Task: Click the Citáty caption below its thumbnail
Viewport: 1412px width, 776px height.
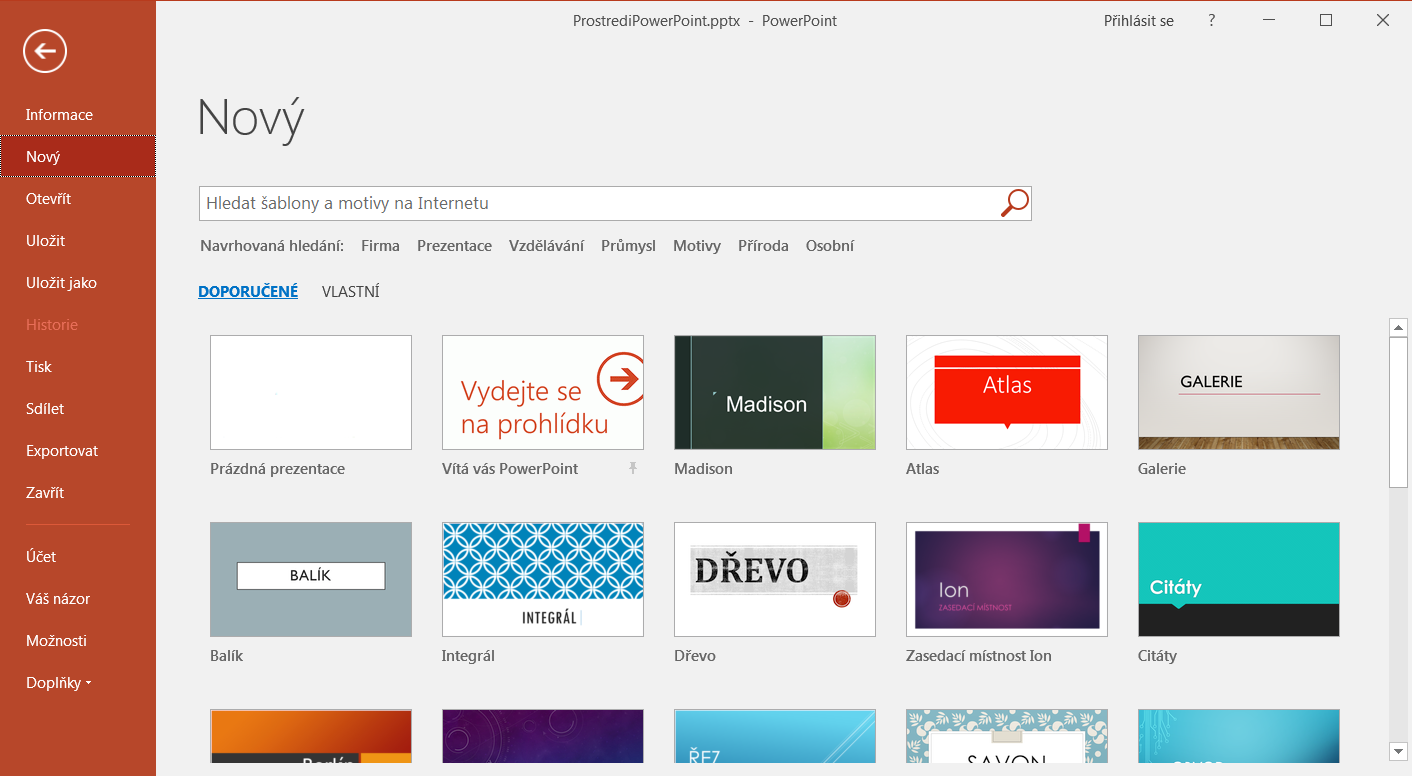Action: tap(1157, 656)
